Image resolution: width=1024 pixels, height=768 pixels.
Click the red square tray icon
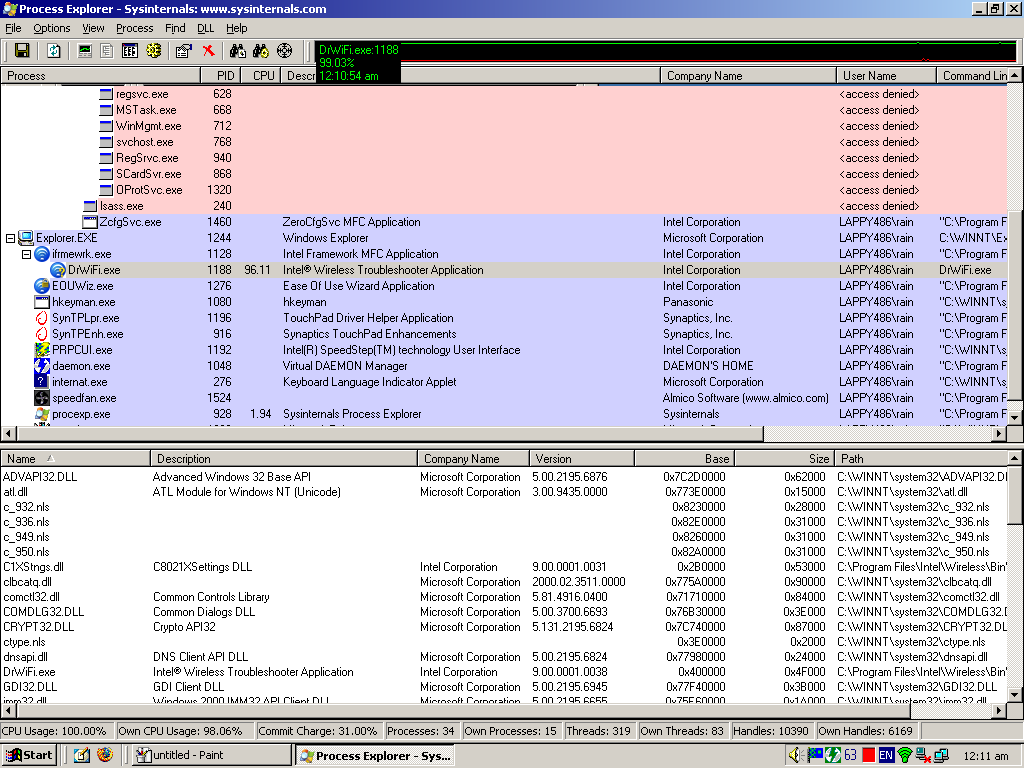868,756
